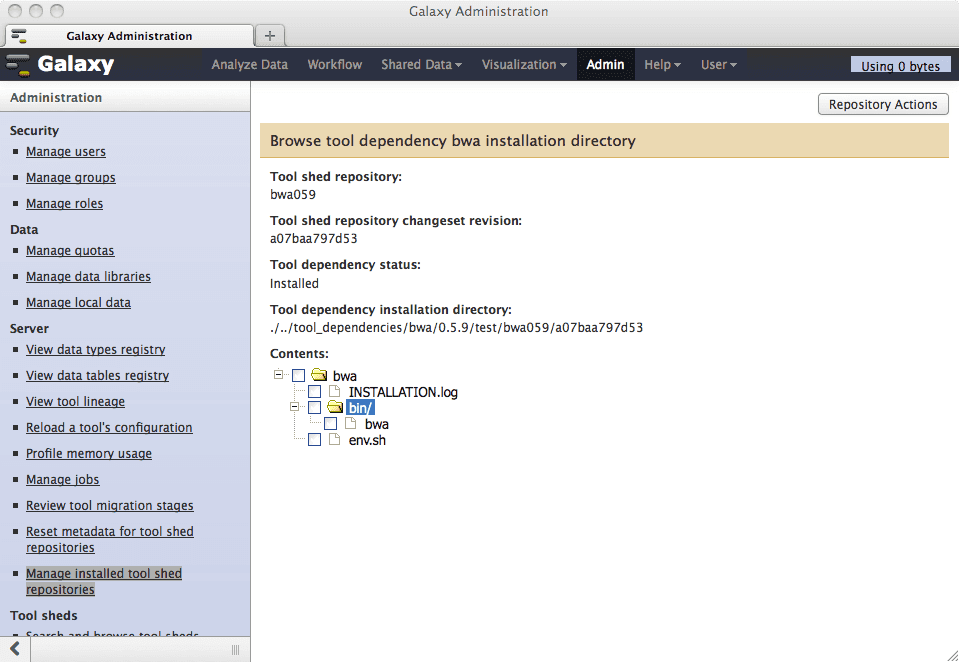Go to Analyze Data in the navbar

[x=249, y=65]
